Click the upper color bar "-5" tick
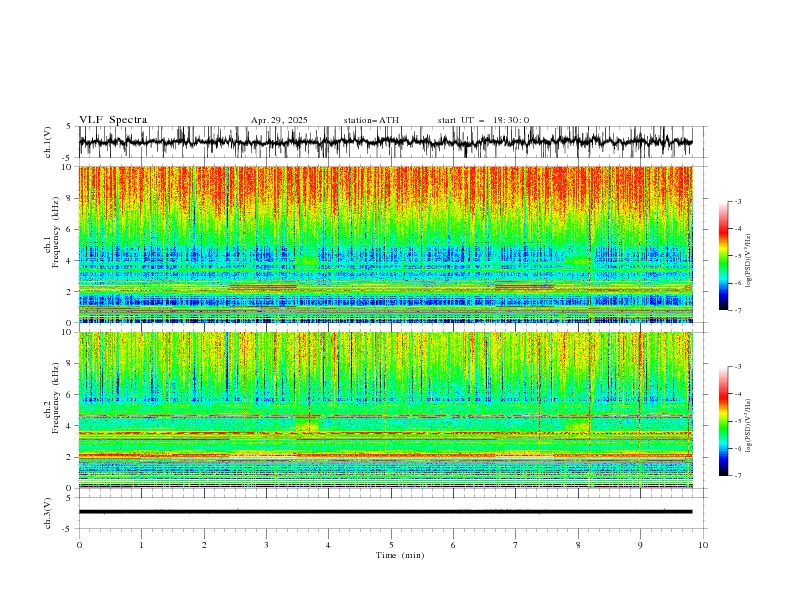The image size is (792, 612). (737, 256)
